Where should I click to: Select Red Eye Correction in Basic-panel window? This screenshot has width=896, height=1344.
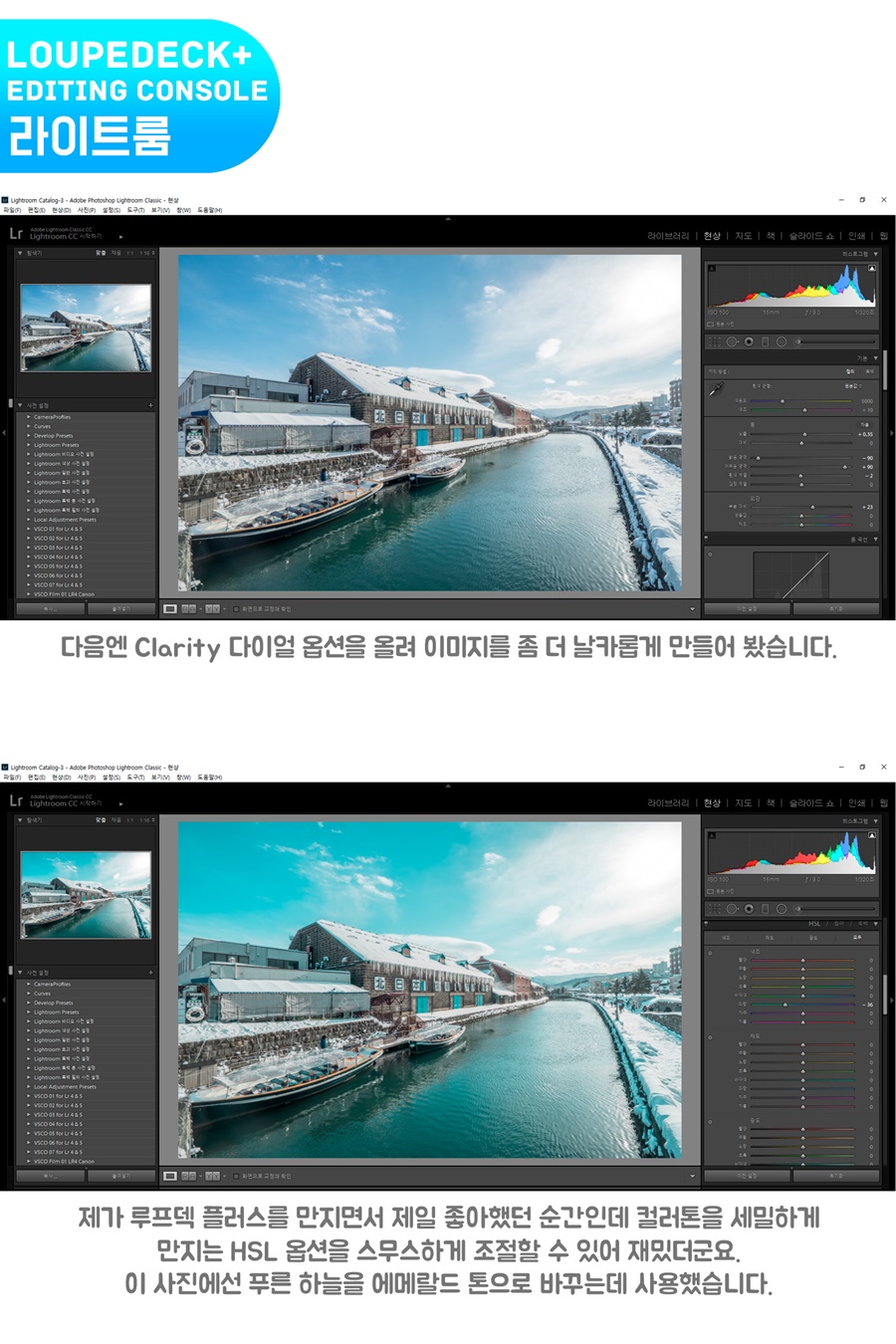tap(749, 341)
